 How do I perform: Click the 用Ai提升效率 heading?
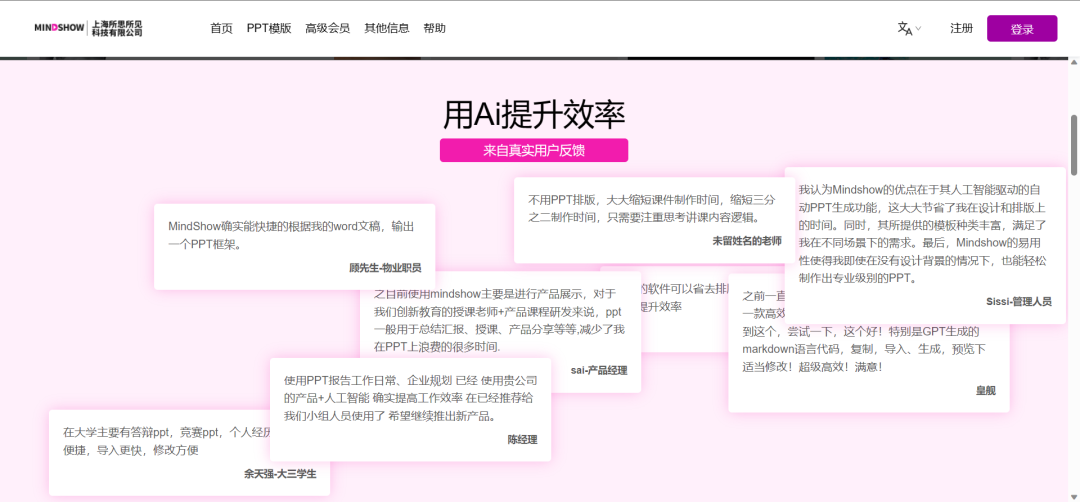click(x=534, y=115)
